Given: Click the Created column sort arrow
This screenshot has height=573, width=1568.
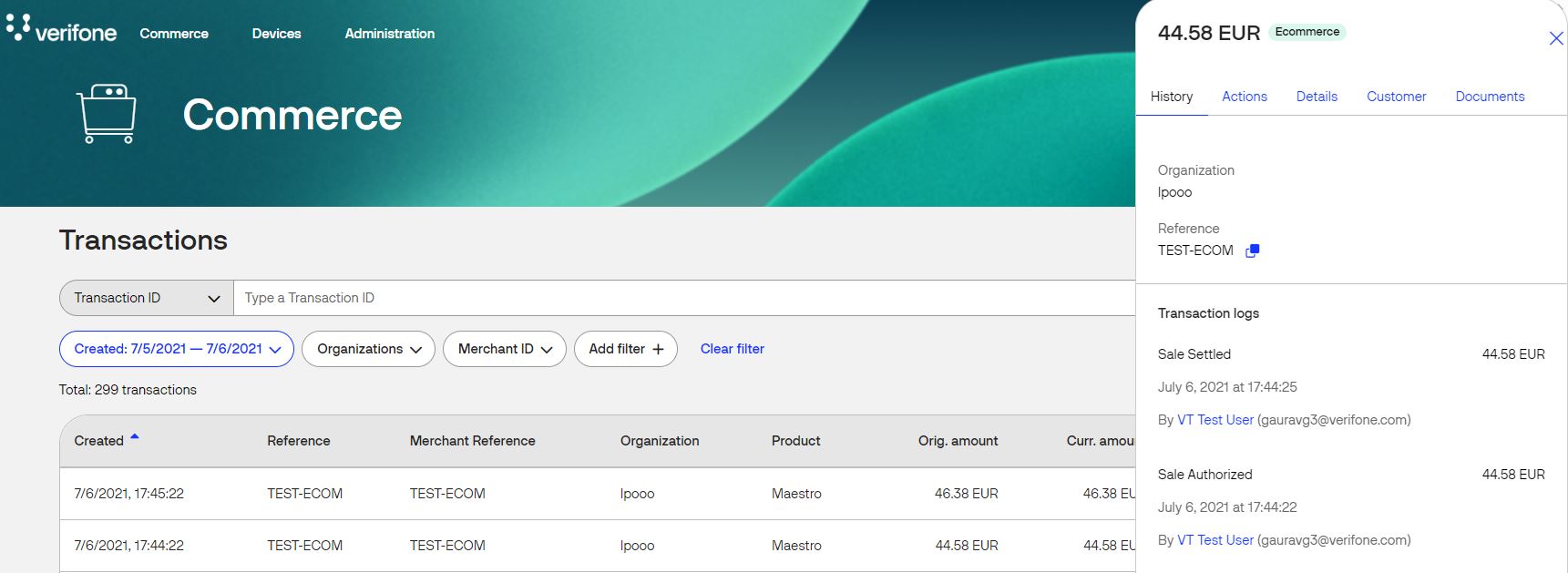Looking at the screenshot, I should pyautogui.click(x=135, y=437).
